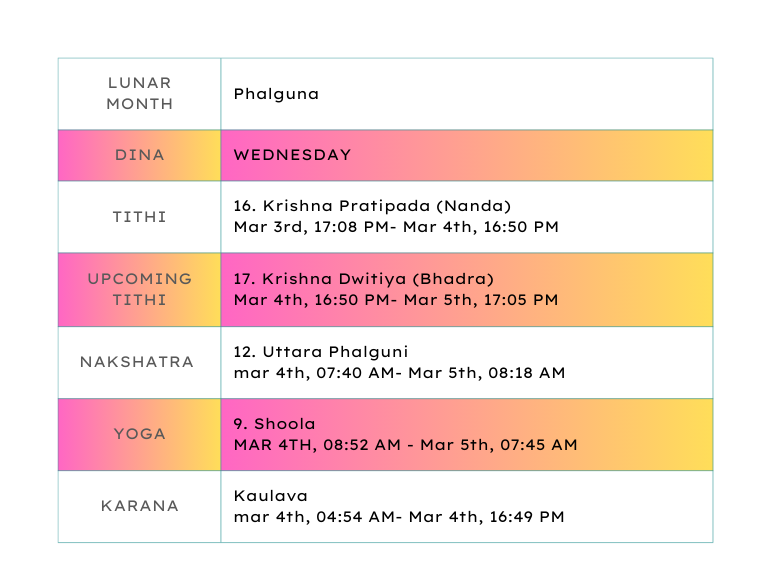Viewport: 768px width, 576px height.
Task: Click the karana timing starting 04:54 AM
Action: (x=399, y=517)
